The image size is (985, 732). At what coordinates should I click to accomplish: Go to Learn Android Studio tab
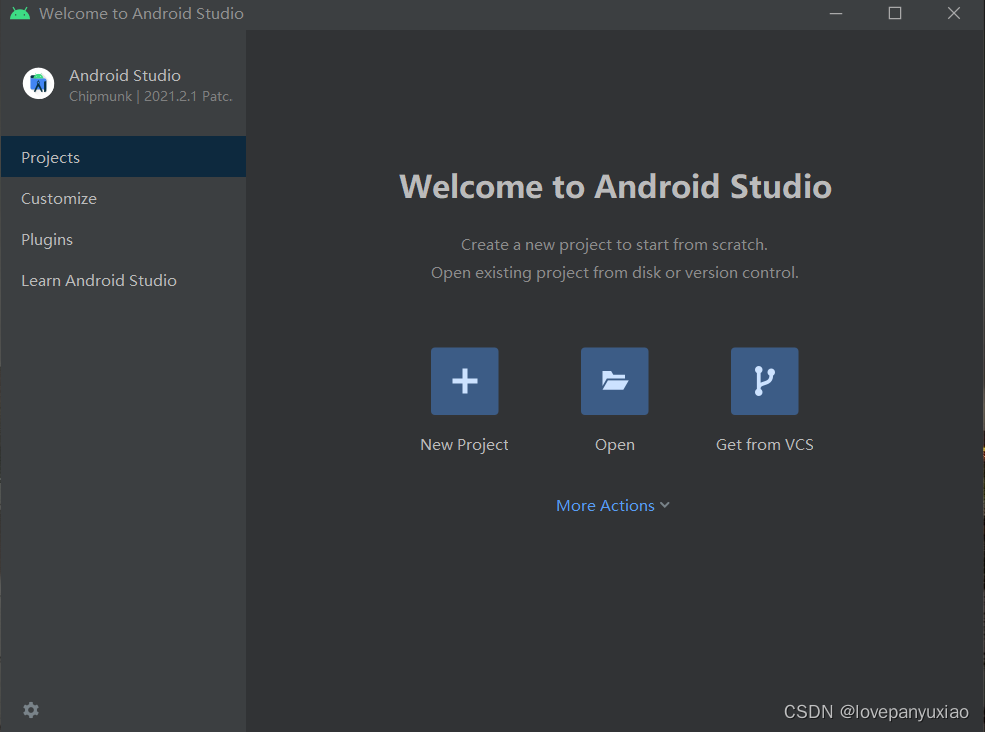[x=123, y=280]
